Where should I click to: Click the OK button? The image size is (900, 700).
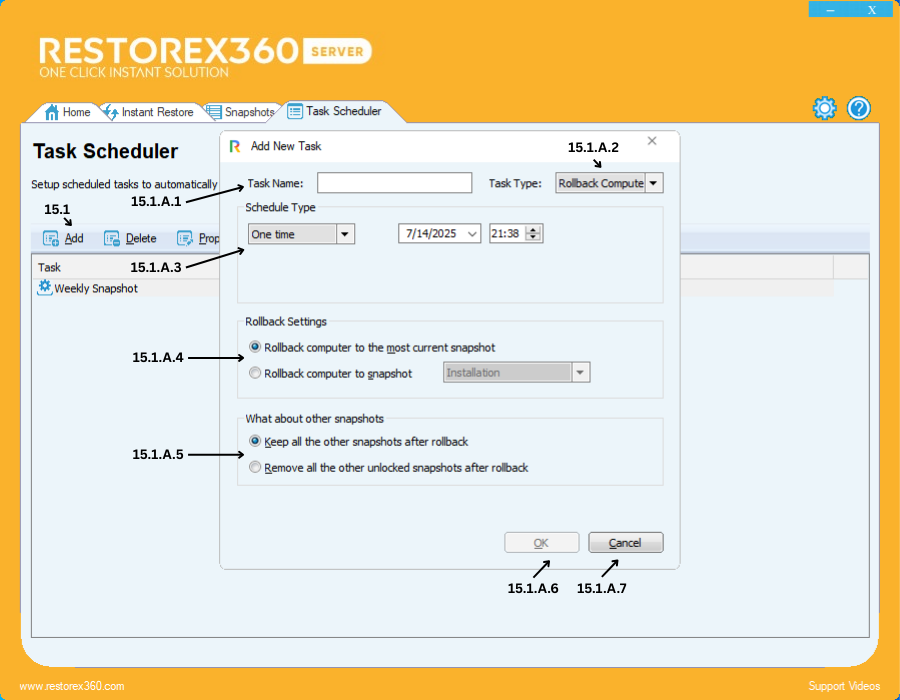point(541,543)
